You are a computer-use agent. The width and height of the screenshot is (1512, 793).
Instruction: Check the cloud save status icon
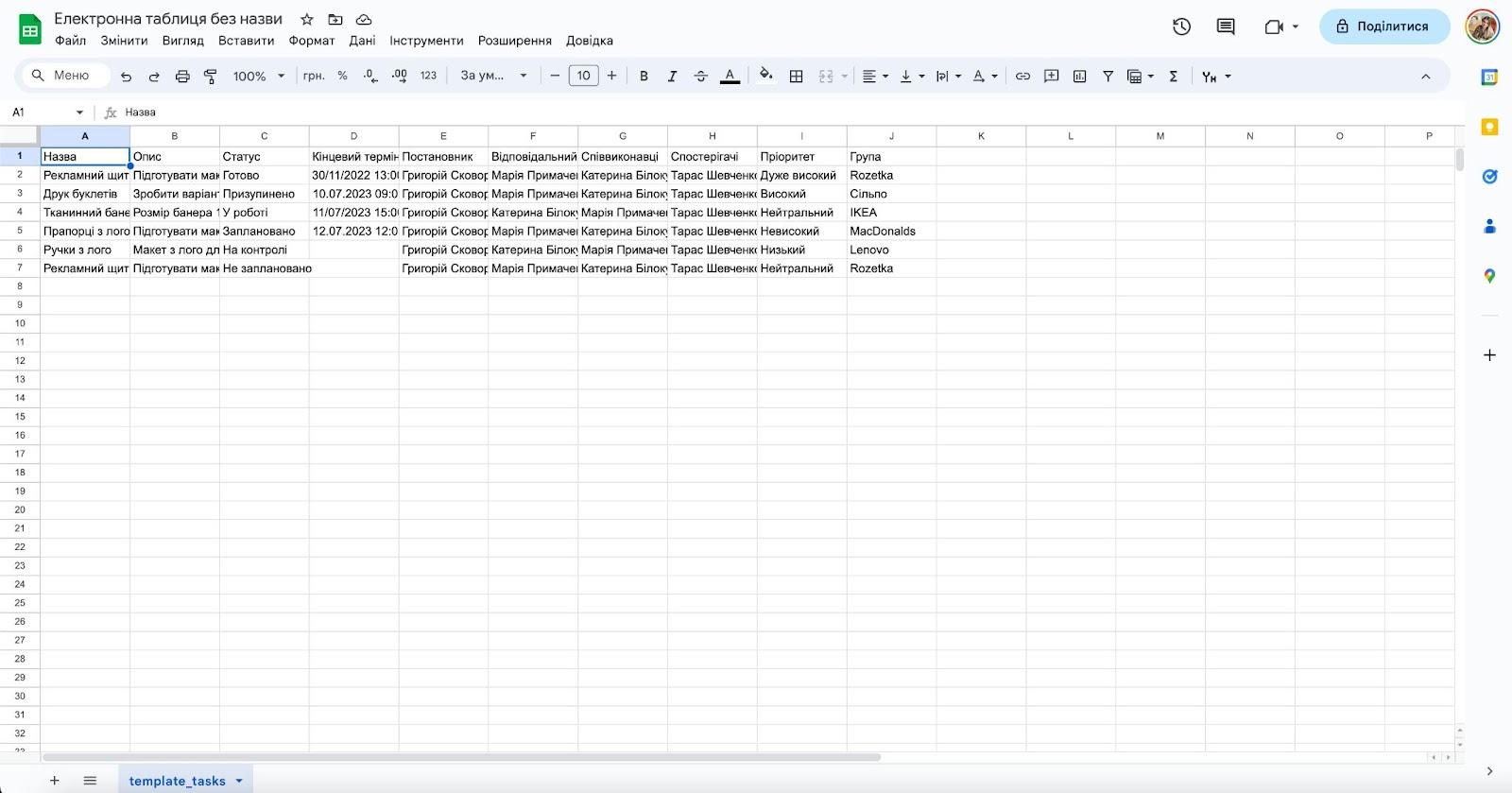point(364,19)
